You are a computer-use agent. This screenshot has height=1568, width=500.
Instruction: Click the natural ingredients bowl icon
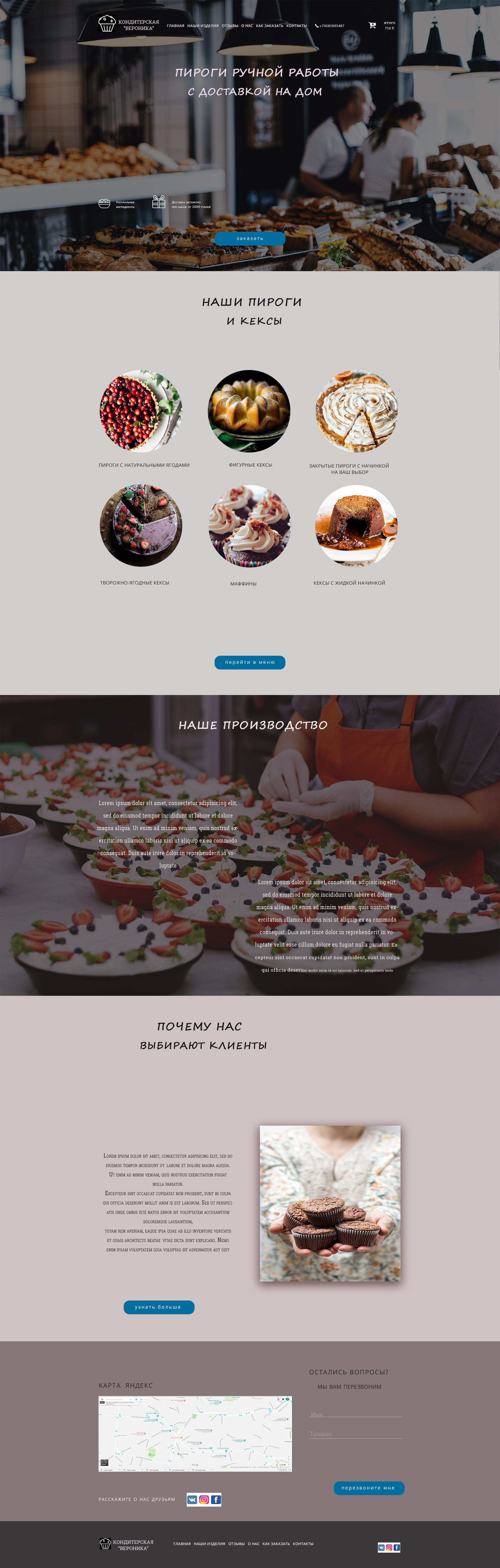click(104, 203)
